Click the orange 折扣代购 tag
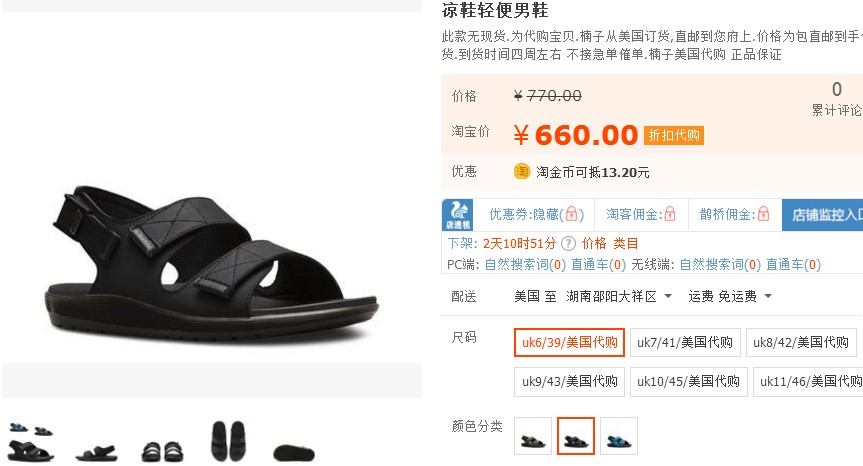The height and width of the screenshot is (466, 863). point(674,135)
